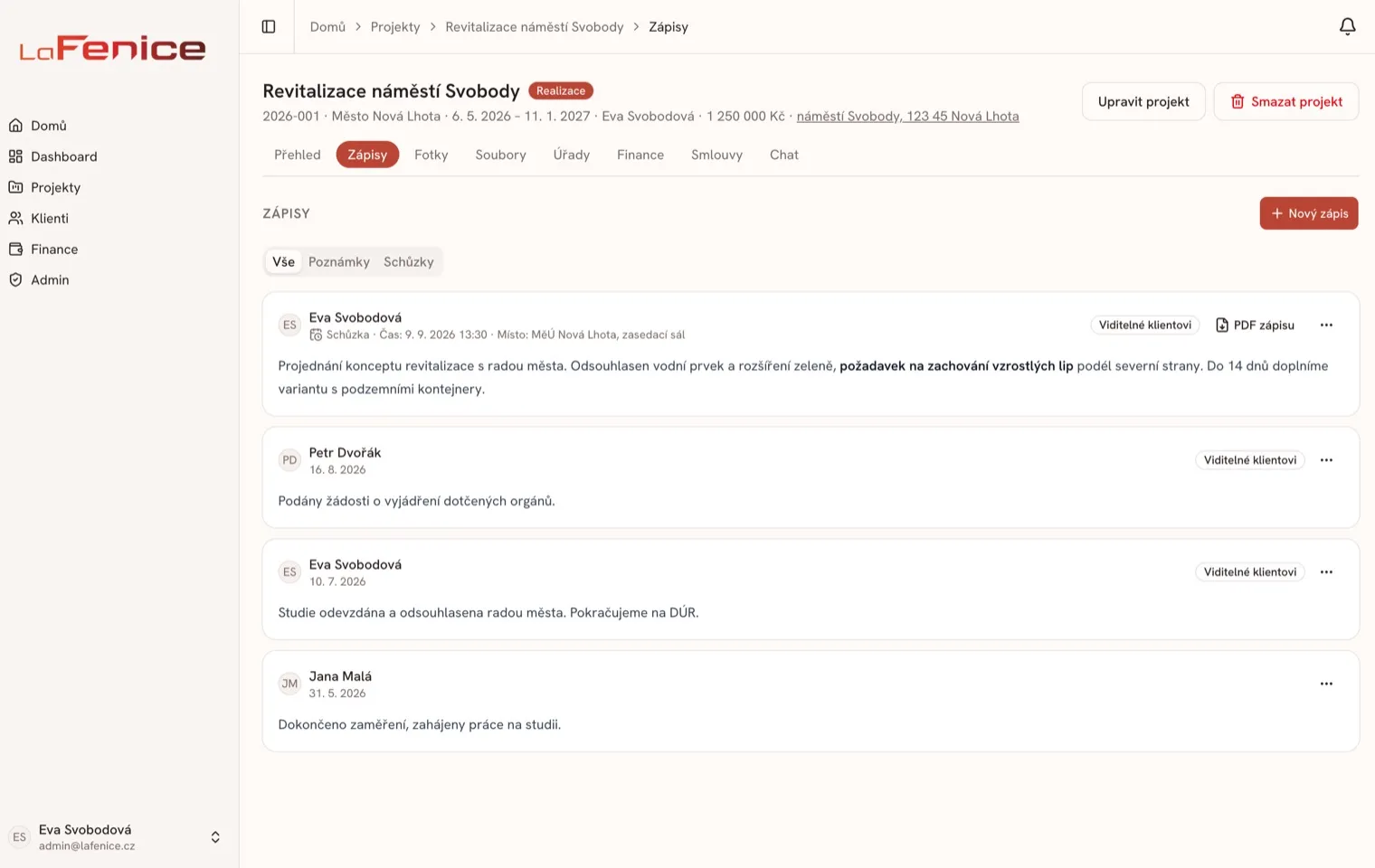Open the Chat tab
This screenshot has height=868, width=1375.
tap(784, 155)
